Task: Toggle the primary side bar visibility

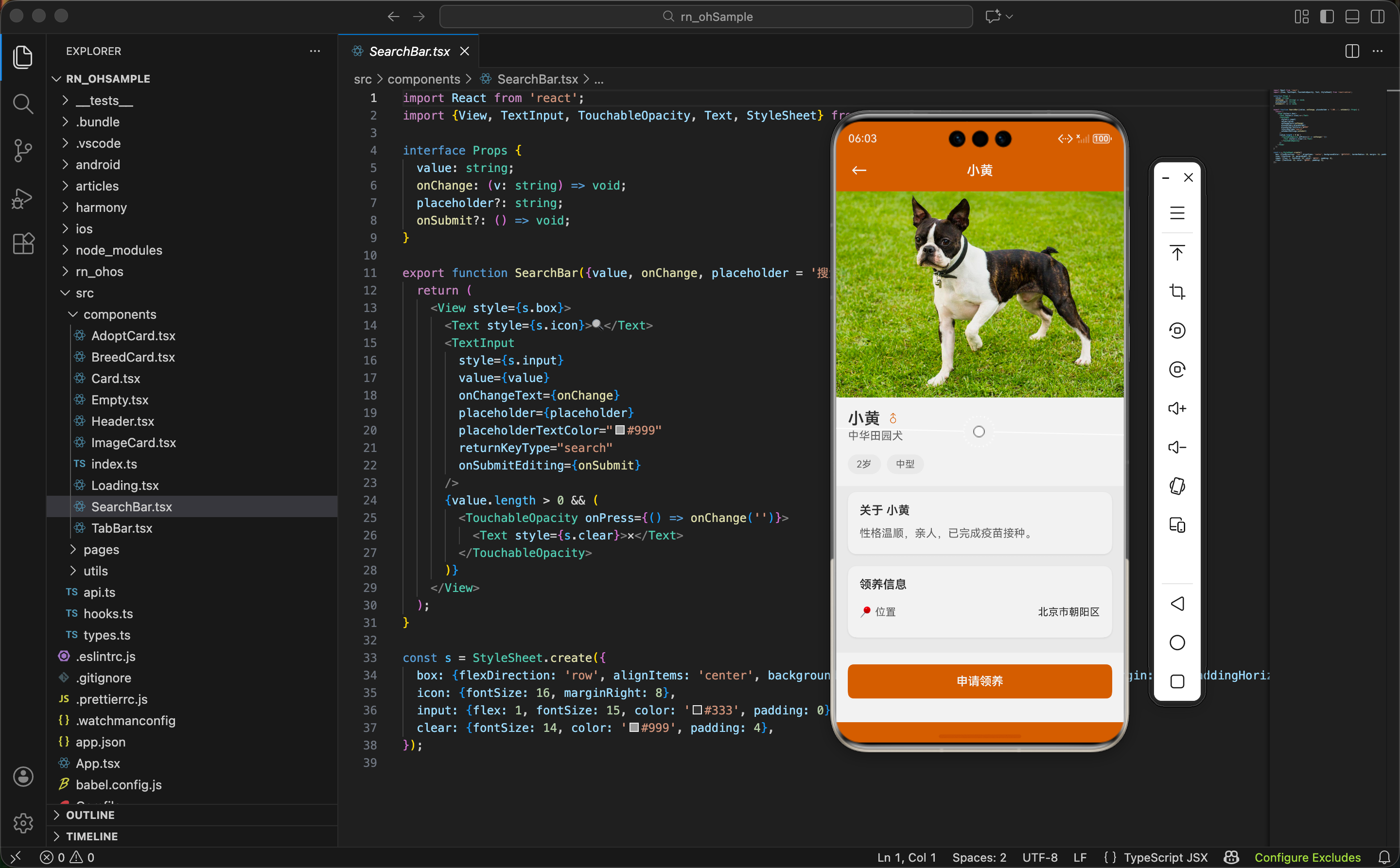Action: coord(1327,17)
